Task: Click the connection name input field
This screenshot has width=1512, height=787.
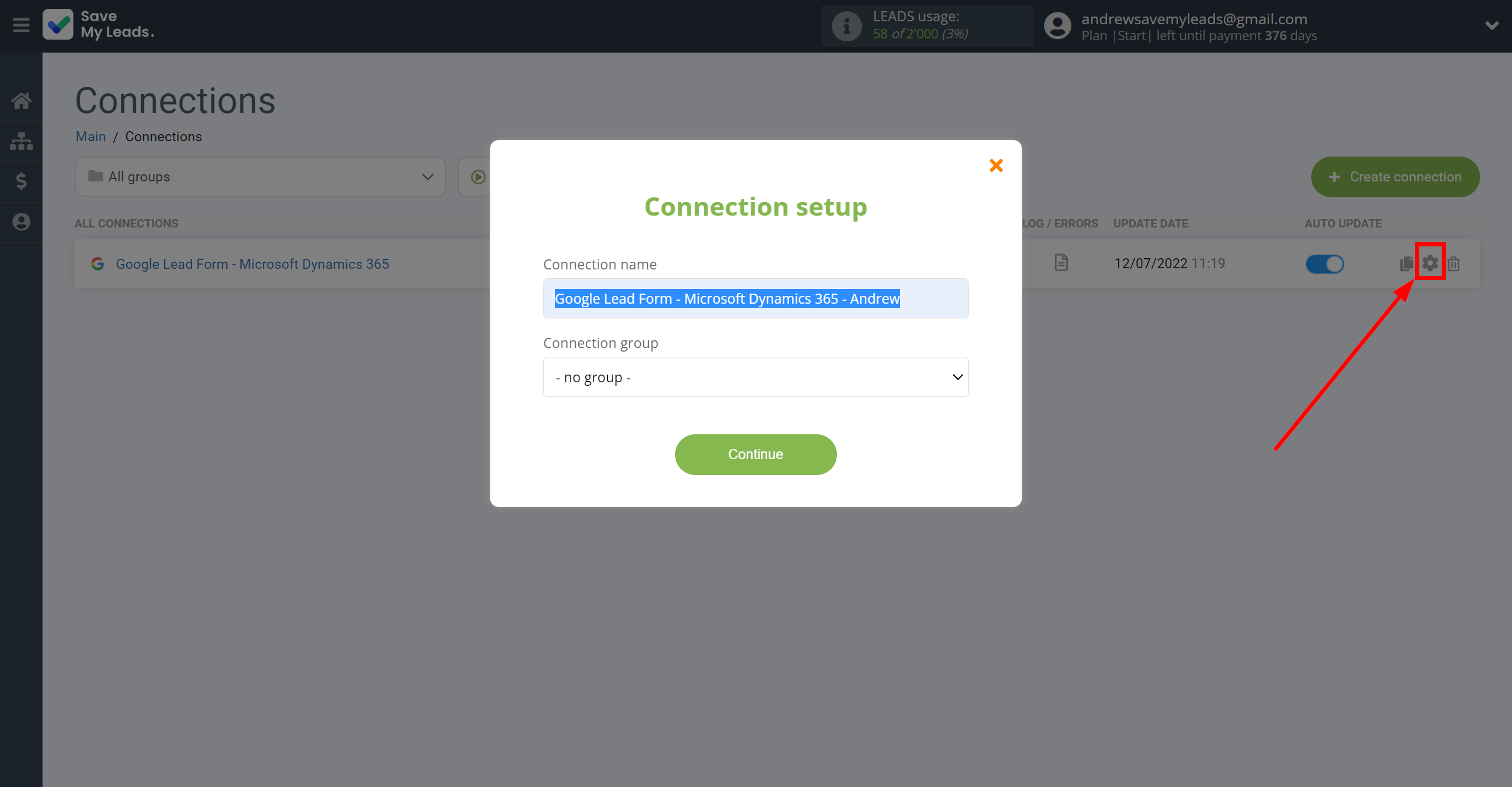Action: click(x=755, y=298)
